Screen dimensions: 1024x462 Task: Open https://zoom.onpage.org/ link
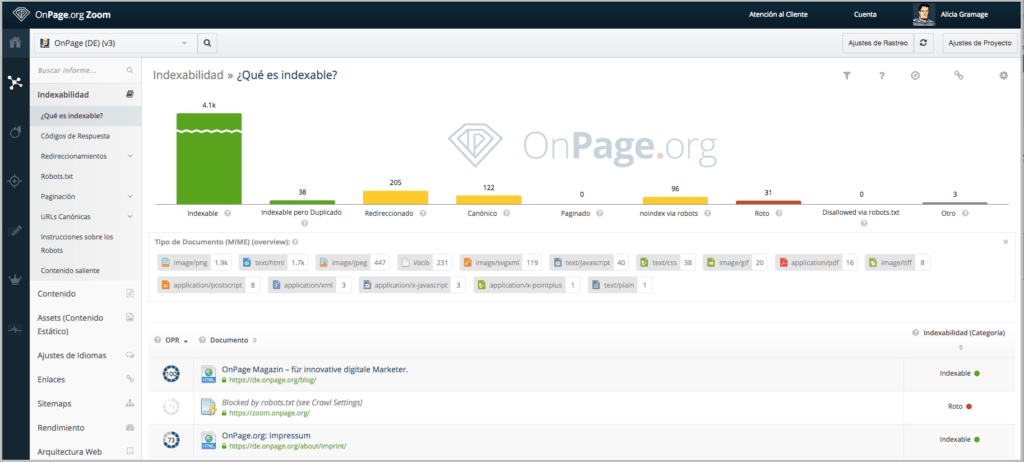click(269, 413)
